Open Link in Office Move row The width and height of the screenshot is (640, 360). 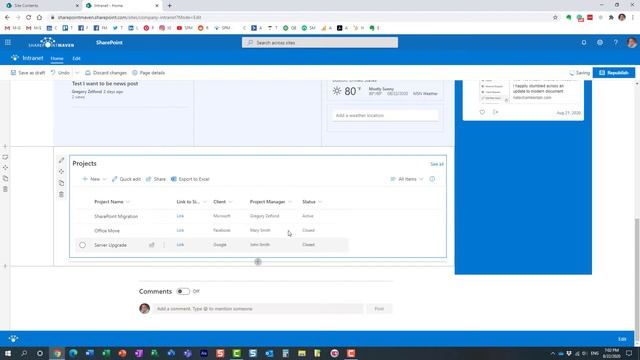[x=180, y=230]
